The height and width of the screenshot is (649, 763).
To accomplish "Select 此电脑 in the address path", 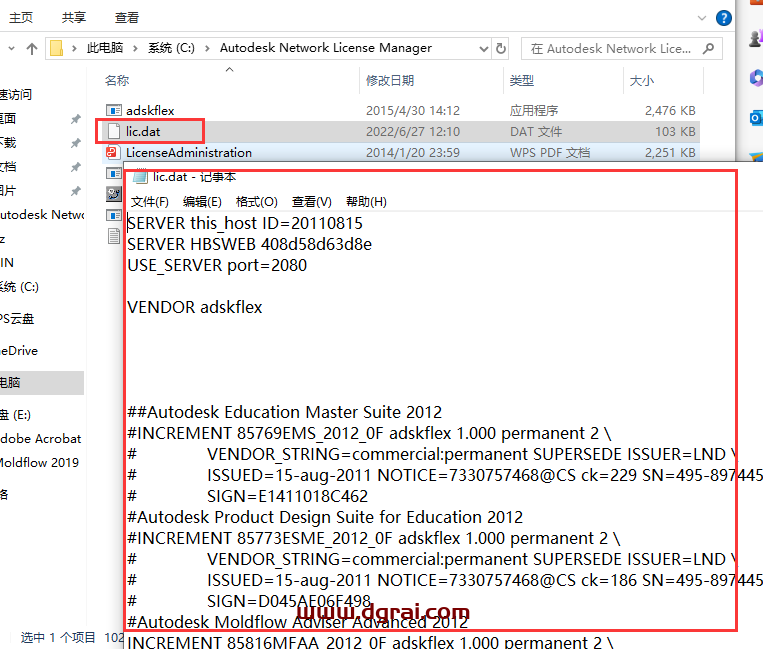I will [x=105, y=48].
